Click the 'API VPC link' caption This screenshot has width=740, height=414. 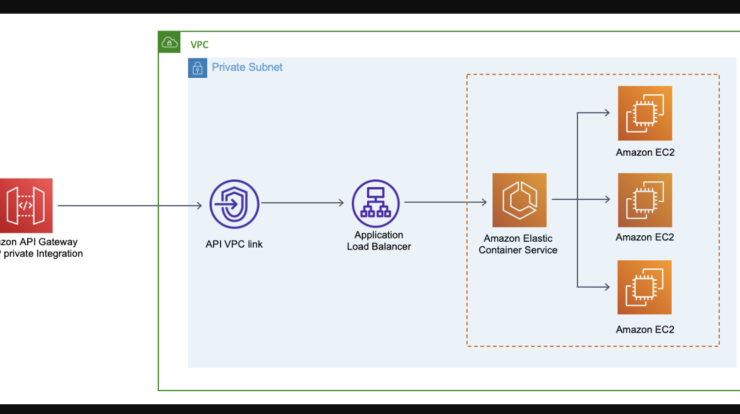click(x=234, y=244)
